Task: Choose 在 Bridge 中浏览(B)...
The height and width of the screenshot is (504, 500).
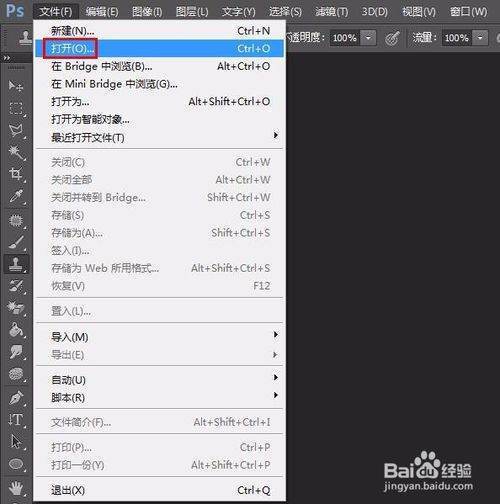Action: tap(160, 66)
